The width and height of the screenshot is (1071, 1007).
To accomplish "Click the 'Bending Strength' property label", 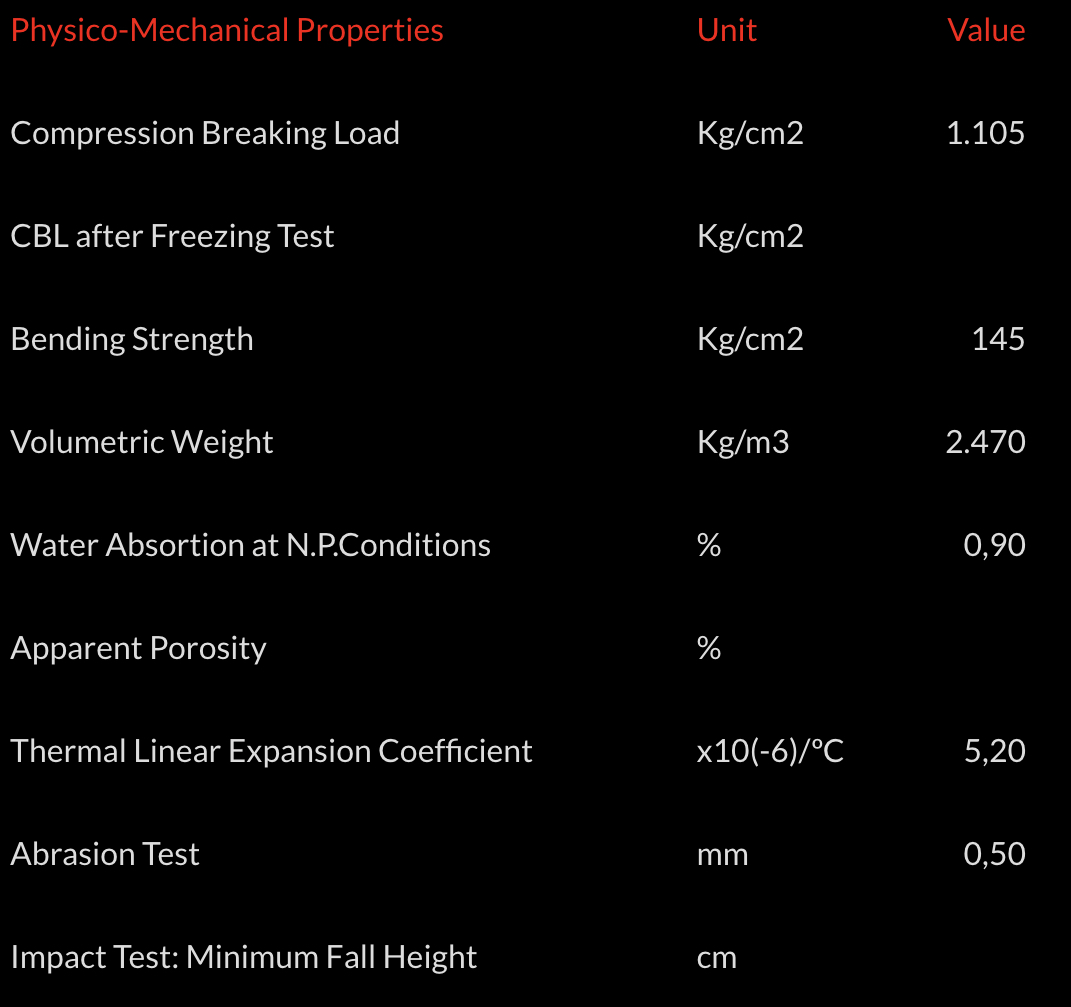I will click(132, 339).
